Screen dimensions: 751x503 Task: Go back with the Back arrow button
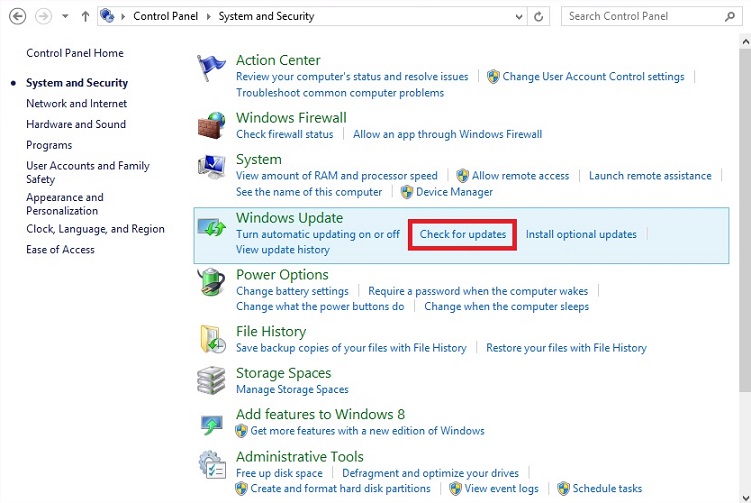coord(17,16)
